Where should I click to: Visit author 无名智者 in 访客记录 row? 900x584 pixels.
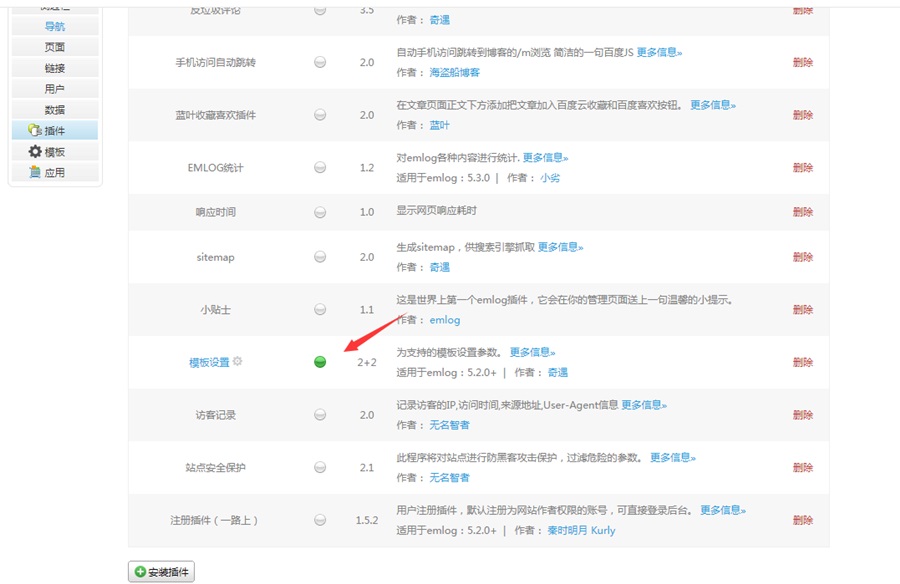pos(449,425)
